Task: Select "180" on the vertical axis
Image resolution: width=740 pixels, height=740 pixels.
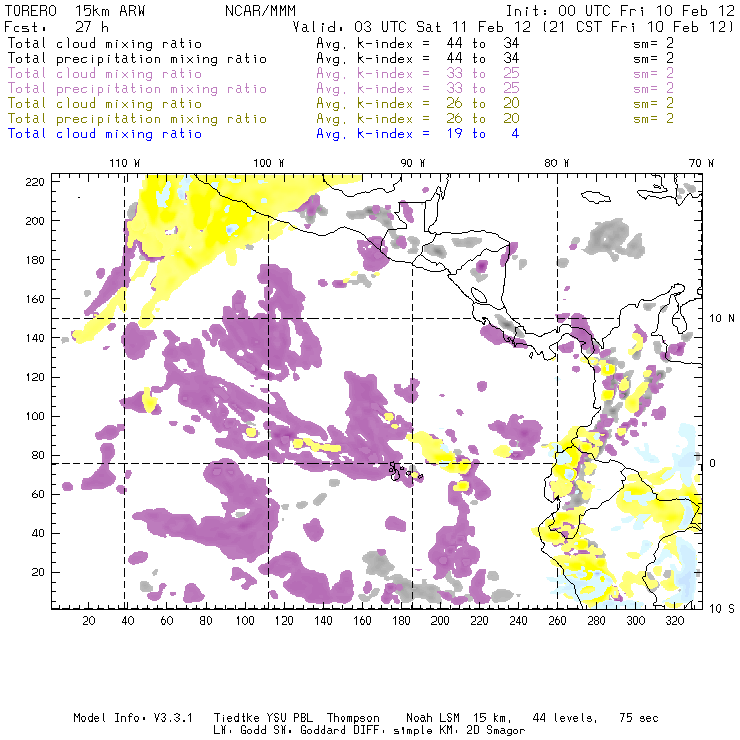Action: (35, 260)
